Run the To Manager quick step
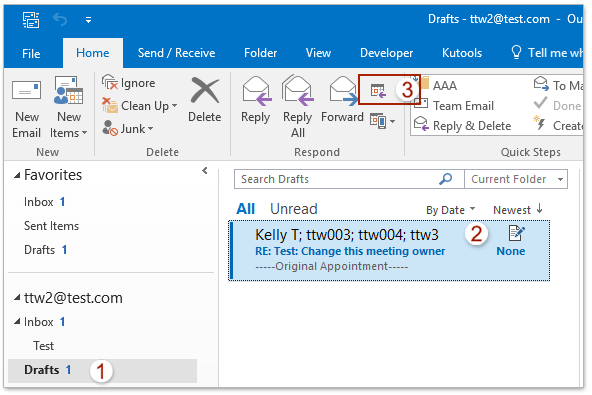Viewport: 592px width, 395px height. pos(559,85)
